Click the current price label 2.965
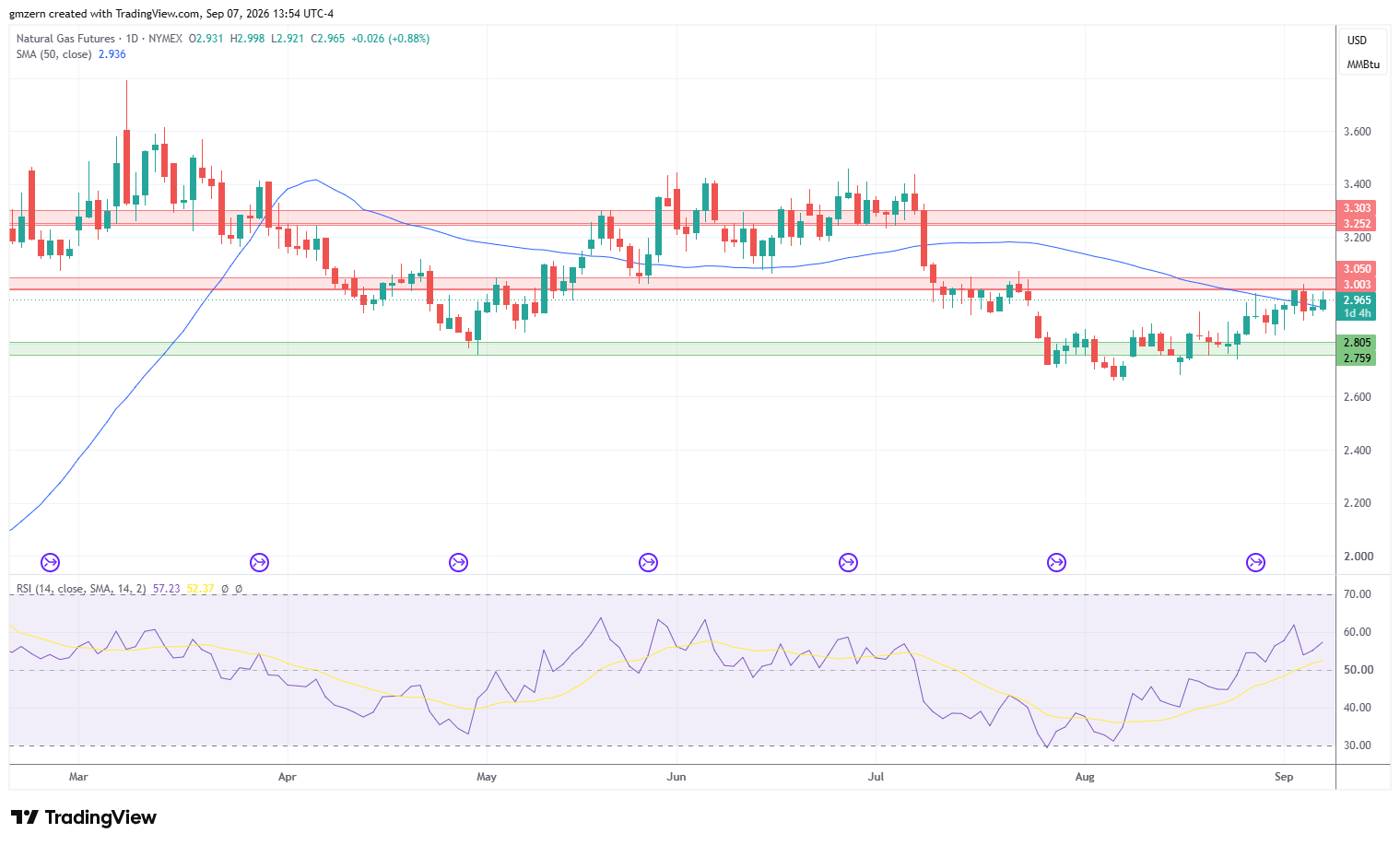Viewport: 1400px width, 845px height. coord(1357,300)
